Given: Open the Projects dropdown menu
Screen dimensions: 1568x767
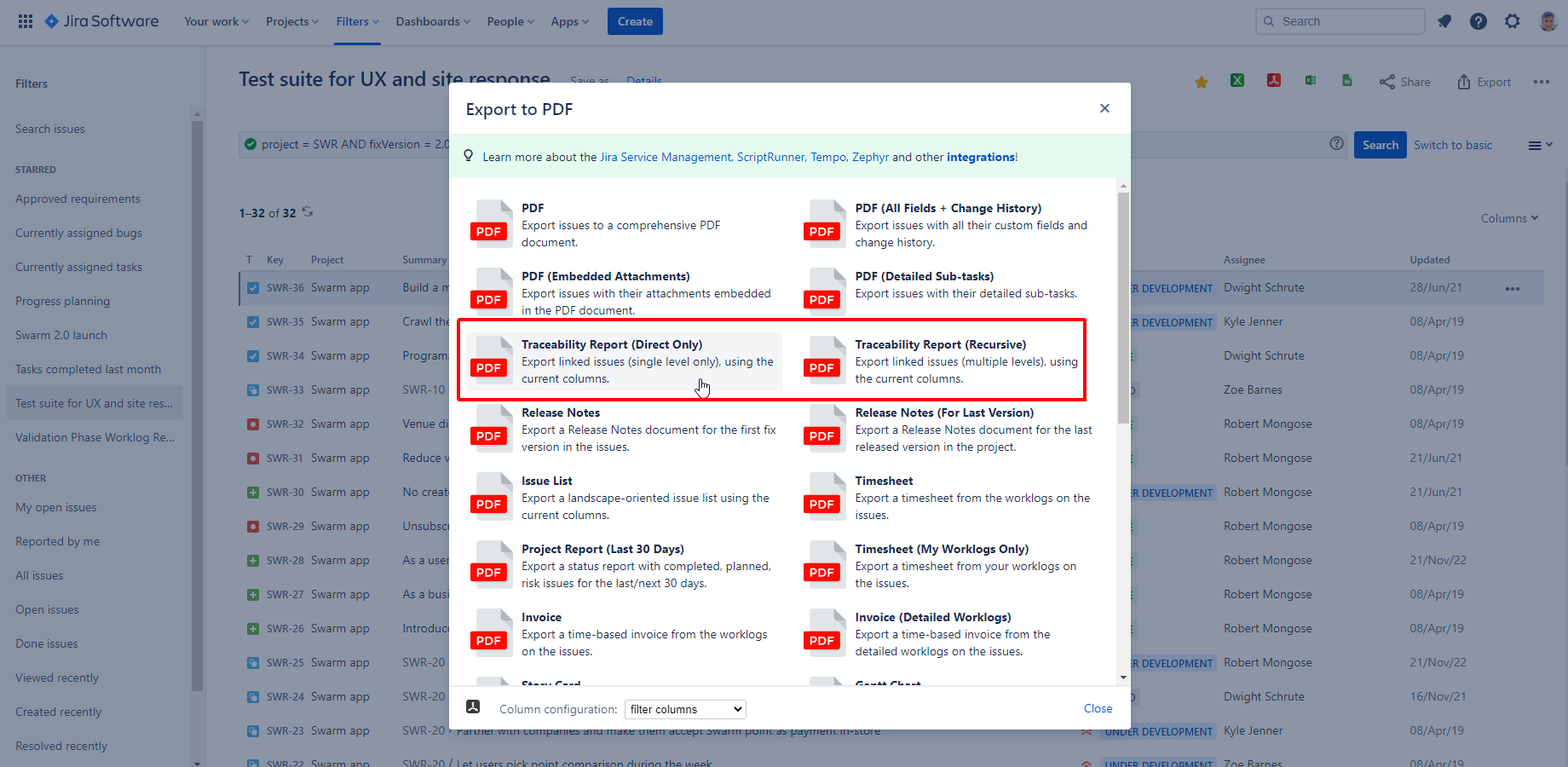Looking at the screenshot, I should point(292,21).
